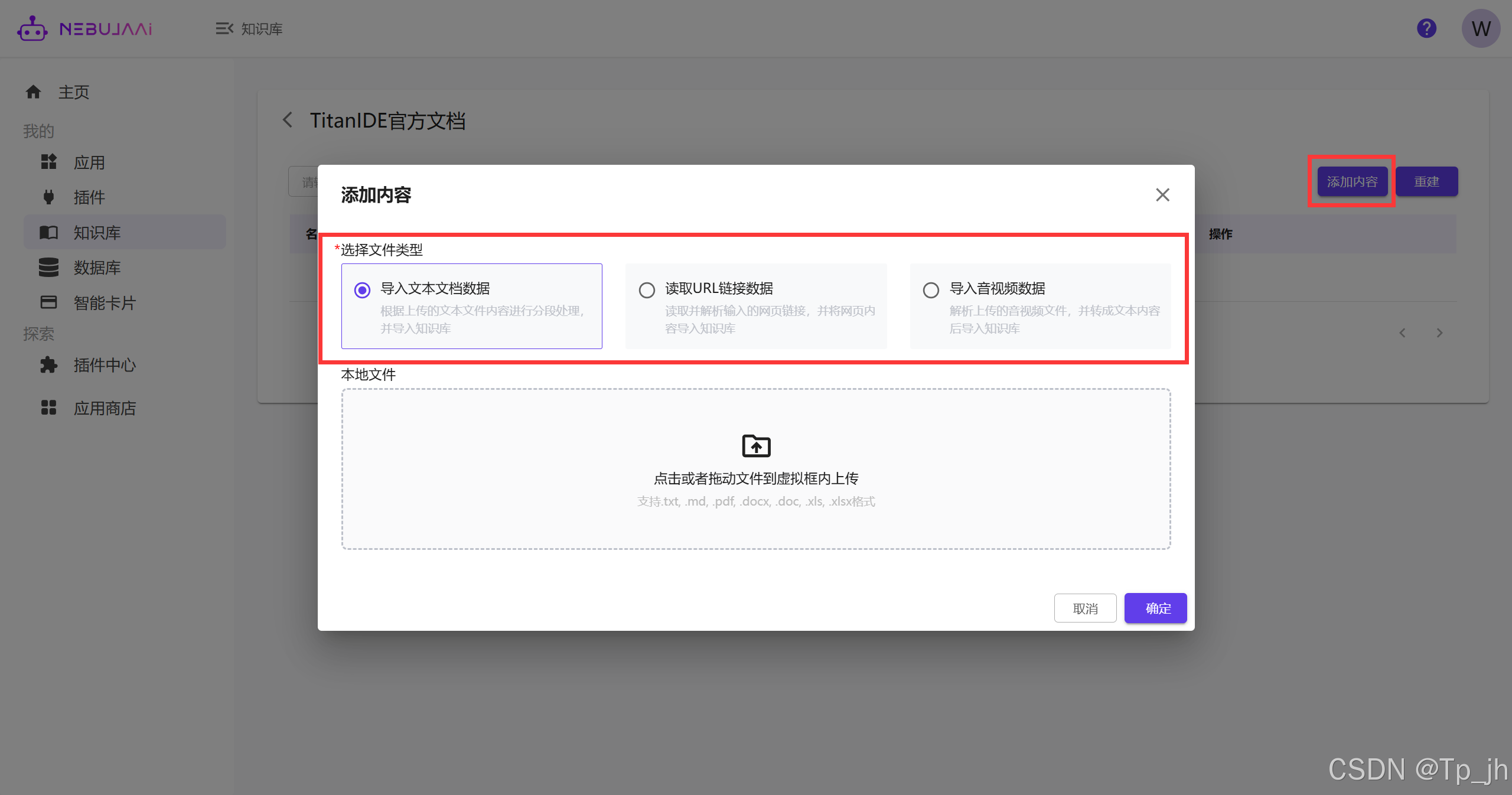Click the home icon in sidebar
Image resolution: width=1512 pixels, height=795 pixels.
(33, 92)
